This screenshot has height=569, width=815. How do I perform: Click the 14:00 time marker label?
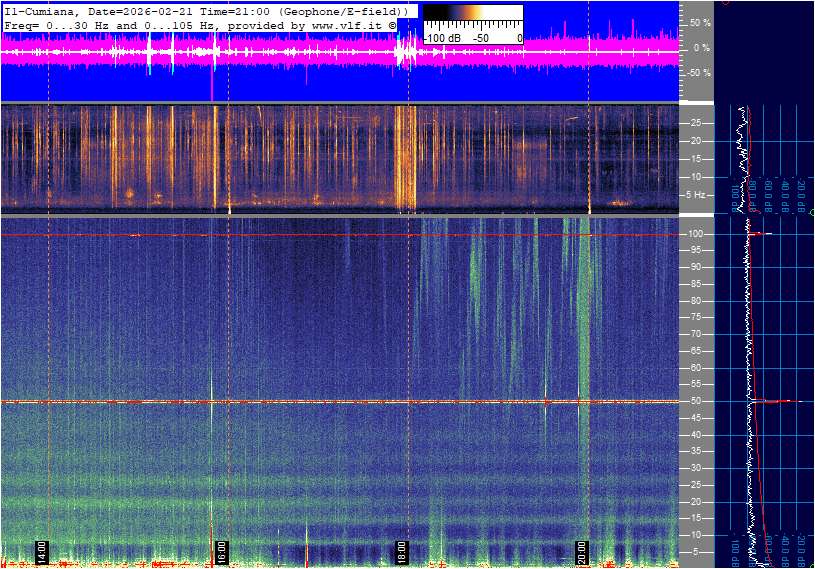43,551
